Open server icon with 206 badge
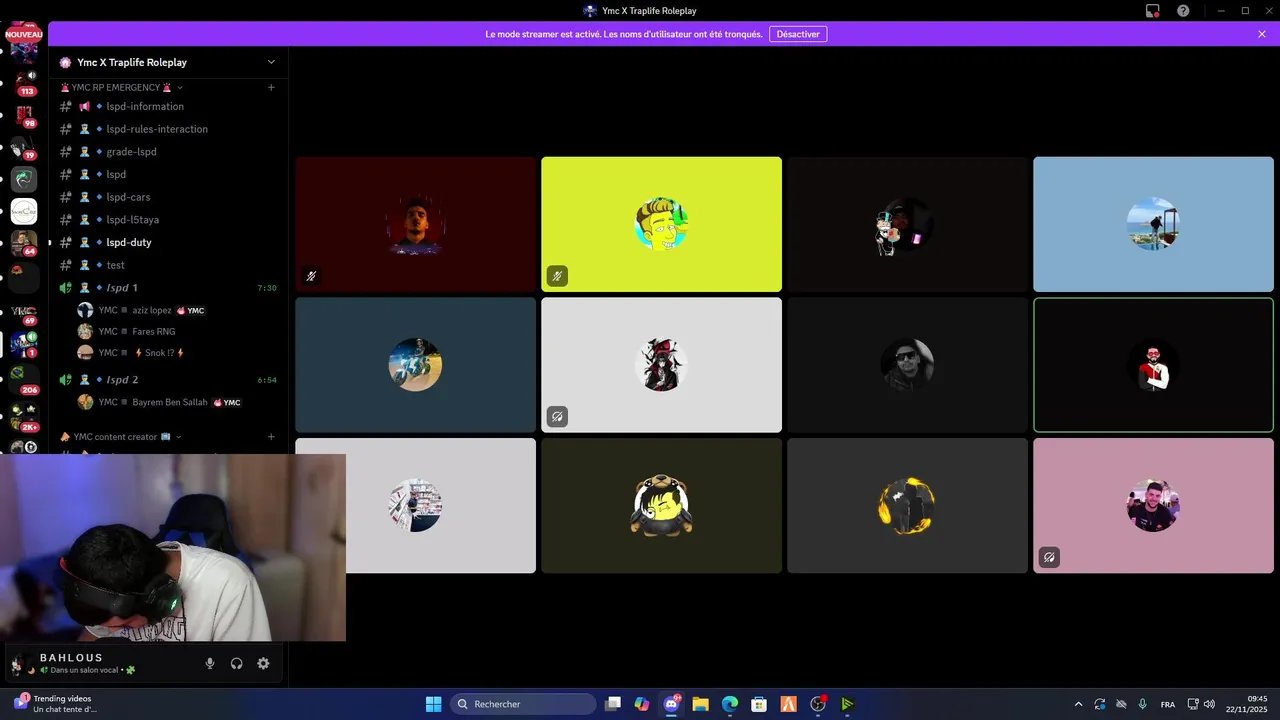 coord(24,378)
